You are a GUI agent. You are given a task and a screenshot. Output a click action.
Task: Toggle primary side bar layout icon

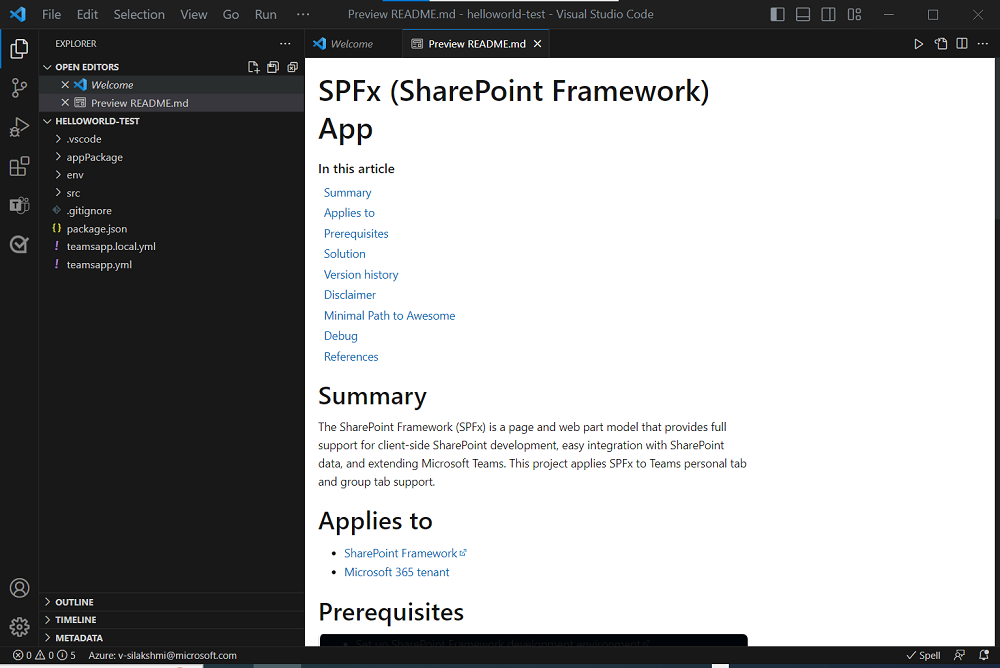(777, 14)
